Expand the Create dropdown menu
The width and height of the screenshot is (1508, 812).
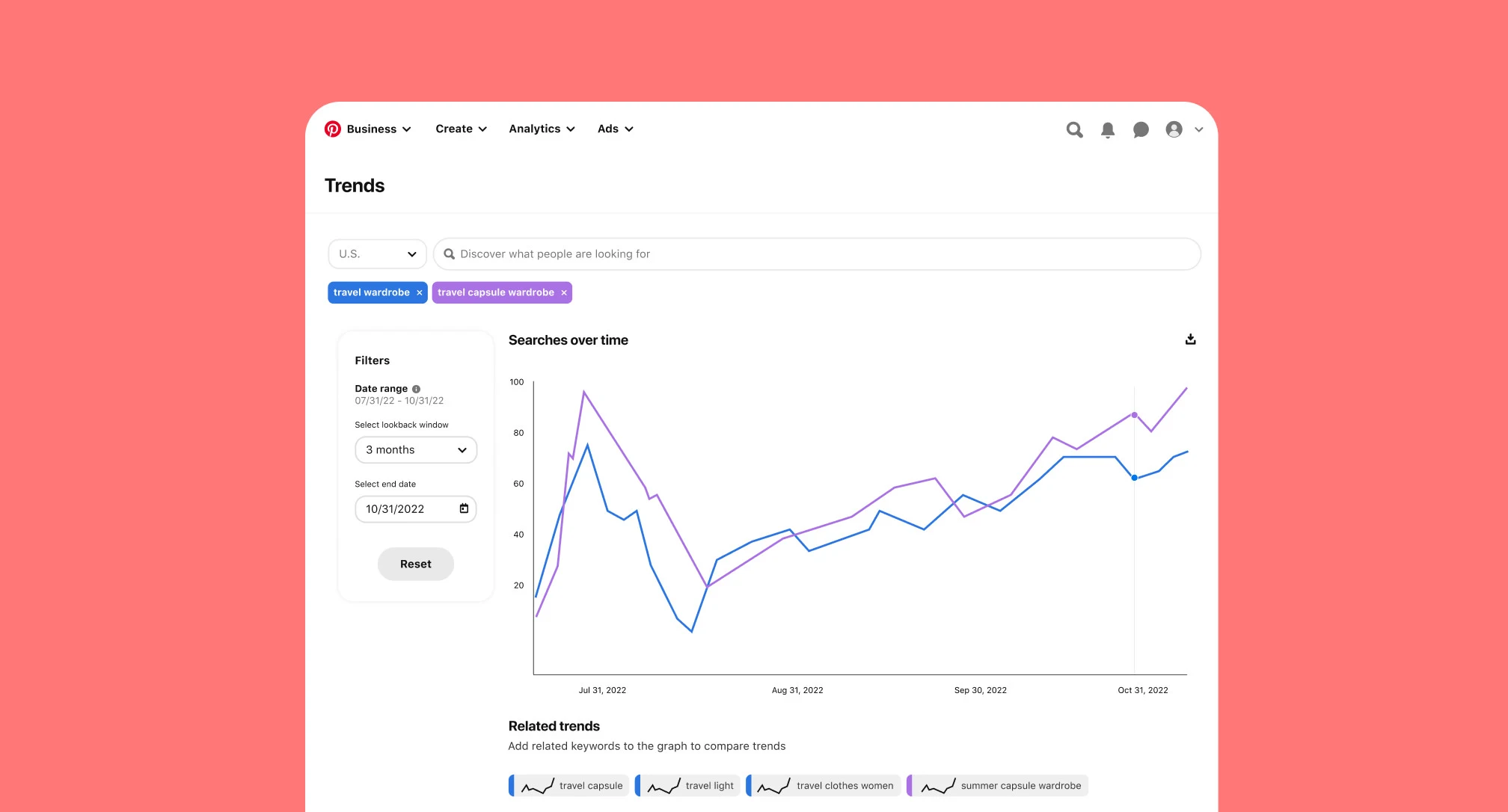(462, 128)
